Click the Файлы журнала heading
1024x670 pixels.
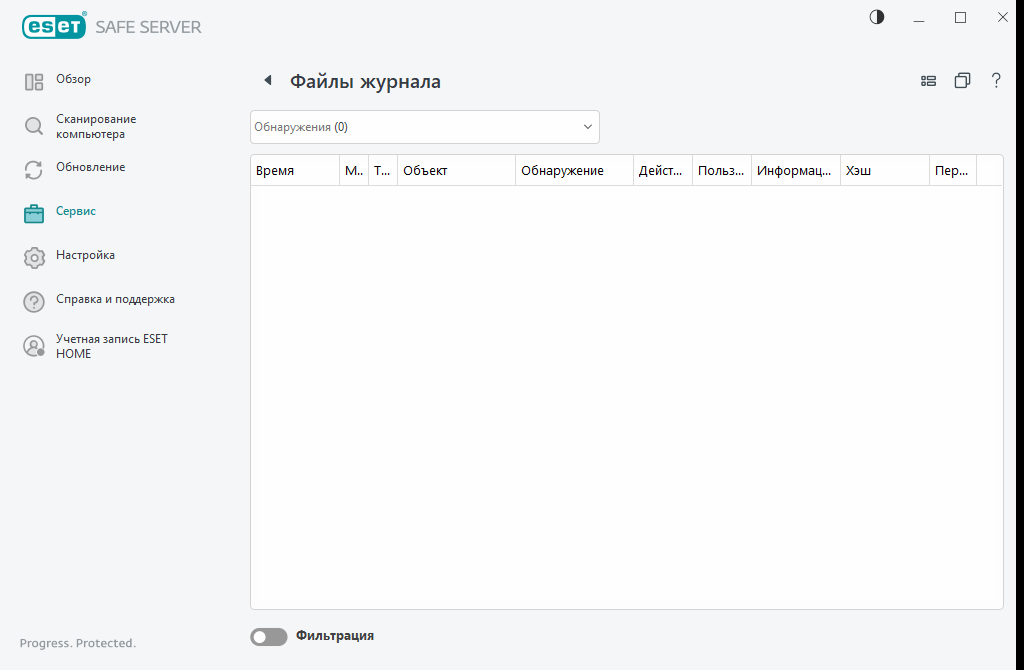(x=365, y=82)
